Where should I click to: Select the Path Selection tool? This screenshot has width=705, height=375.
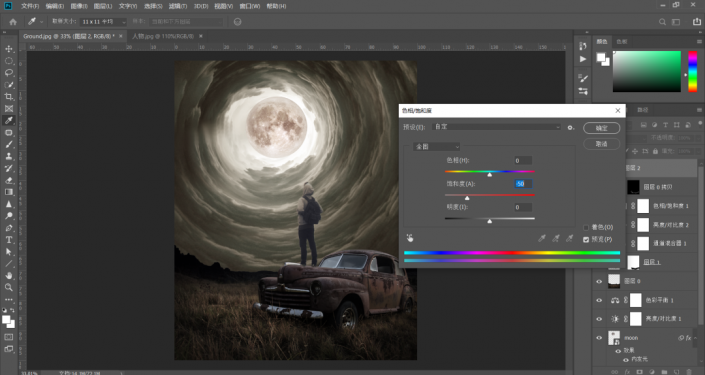(9, 252)
